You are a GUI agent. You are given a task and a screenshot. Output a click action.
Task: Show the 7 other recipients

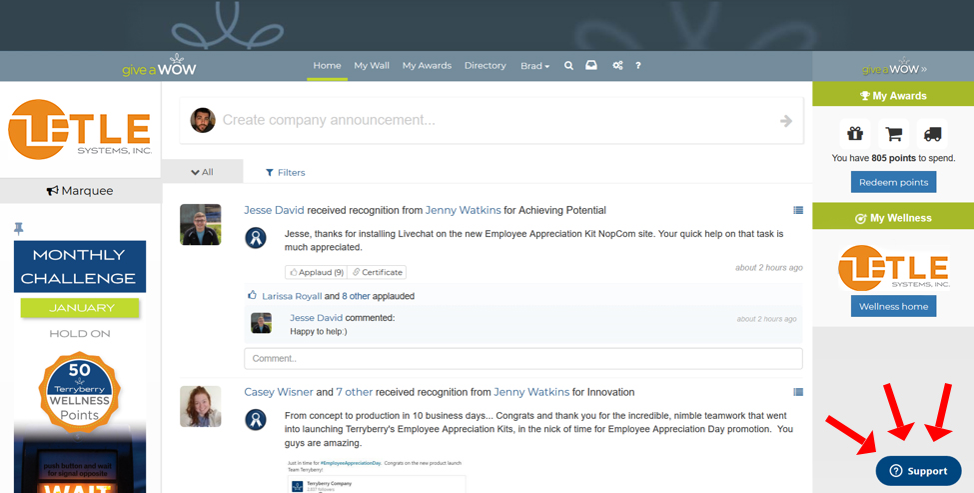[x=354, y=392]
